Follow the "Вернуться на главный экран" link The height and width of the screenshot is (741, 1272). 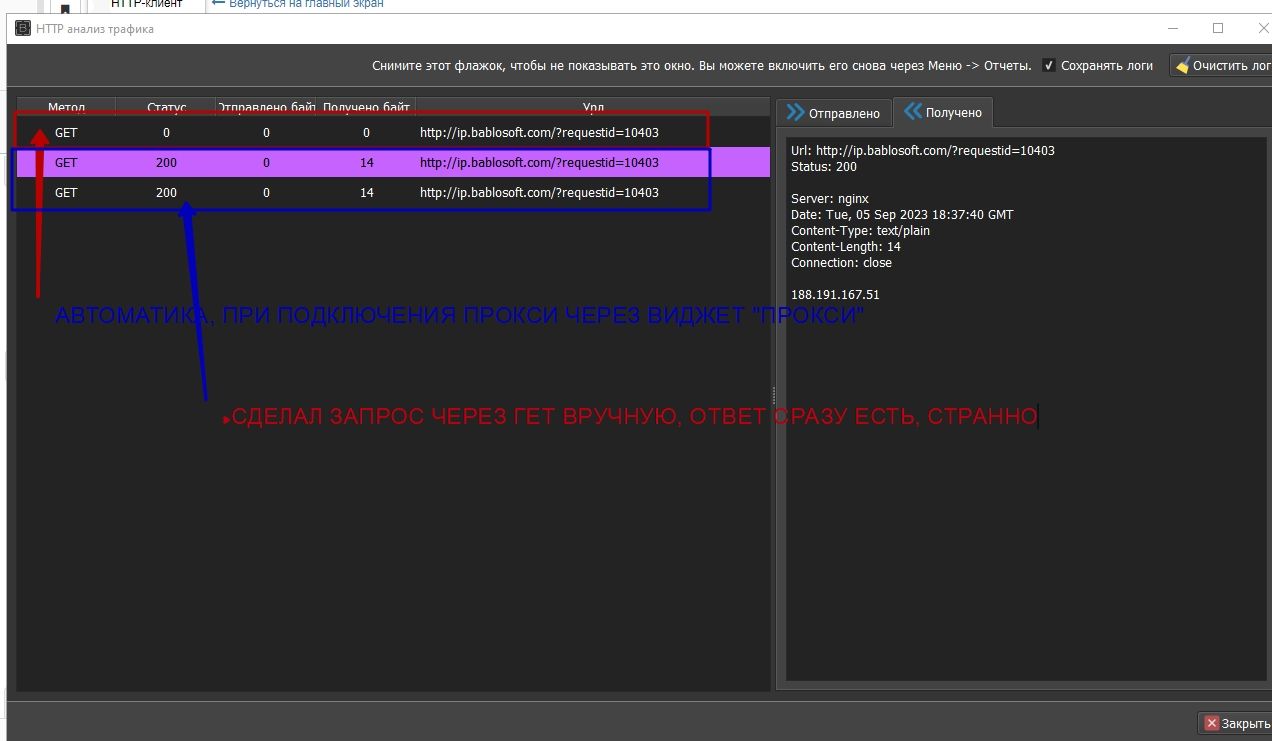tap(298, 4)
